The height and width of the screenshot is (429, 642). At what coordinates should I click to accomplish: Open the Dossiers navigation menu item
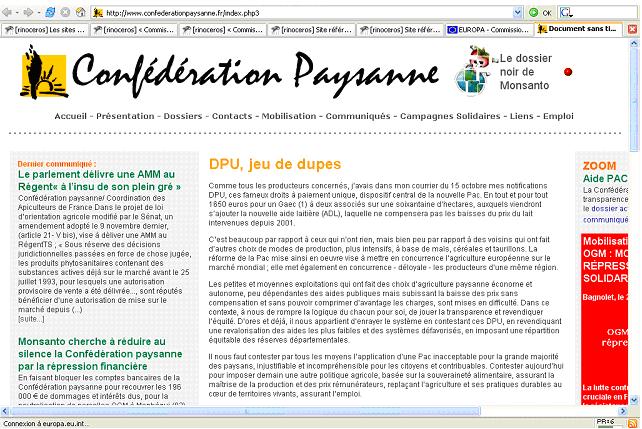click(x=184, y=117)
